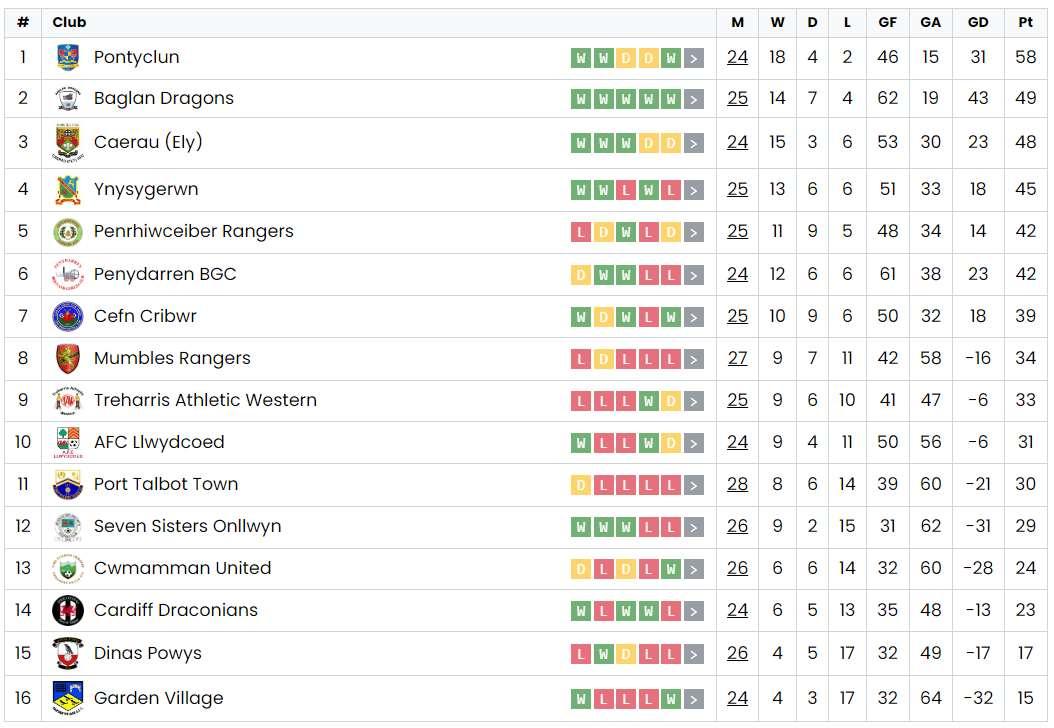Sort table by GD column header
This screenshot has width=1054, height=728.
[978, 22]
